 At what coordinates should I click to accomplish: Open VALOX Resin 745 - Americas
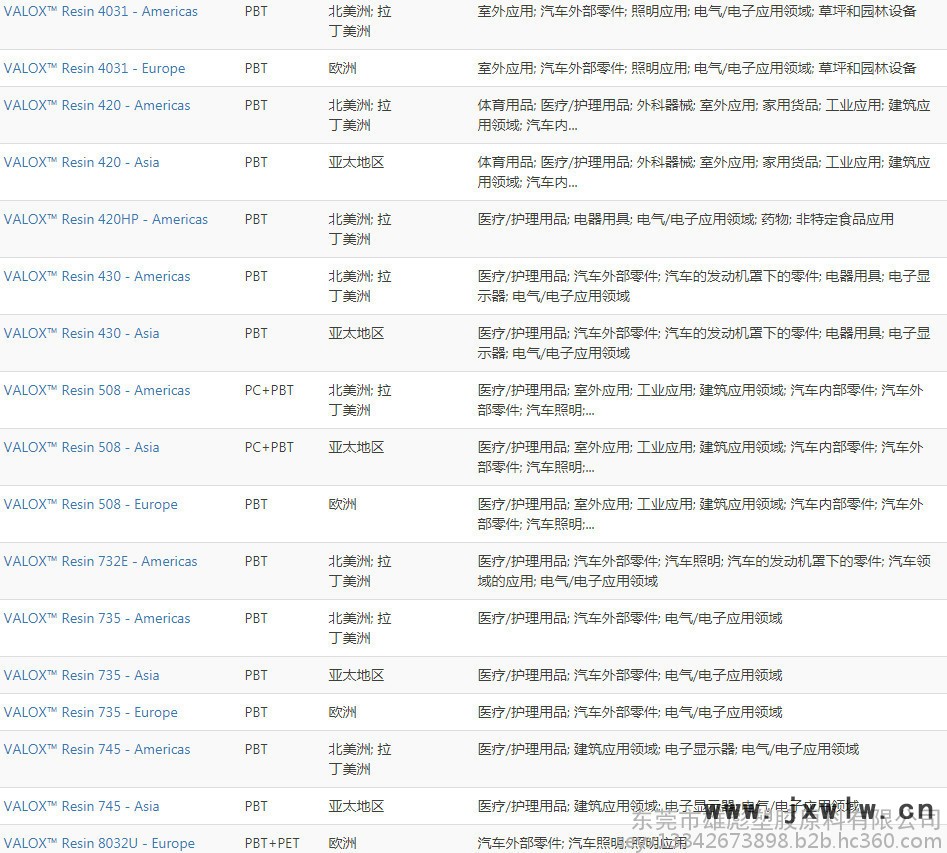97,750
